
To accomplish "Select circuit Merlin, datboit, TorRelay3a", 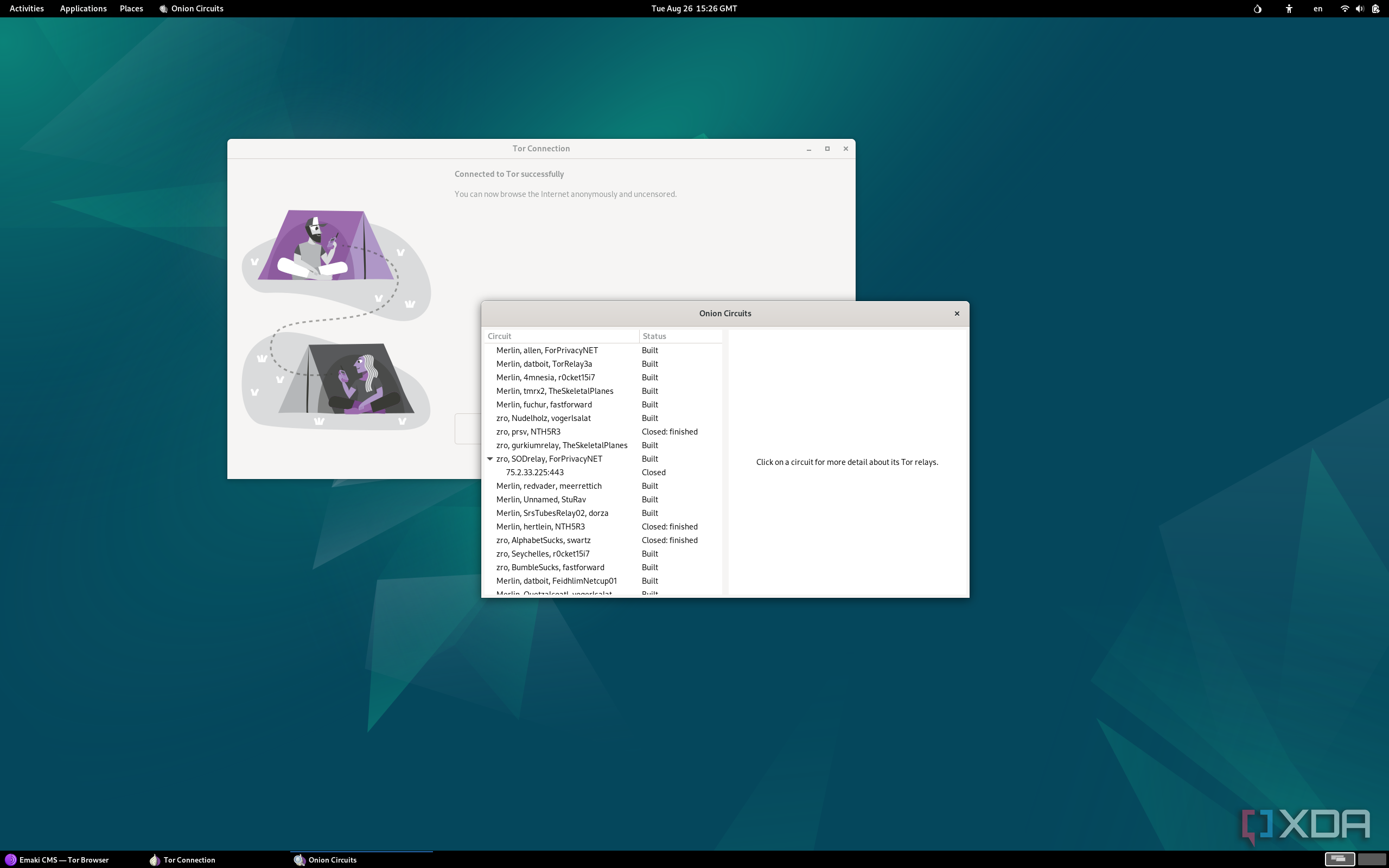I will pos(603,364).
